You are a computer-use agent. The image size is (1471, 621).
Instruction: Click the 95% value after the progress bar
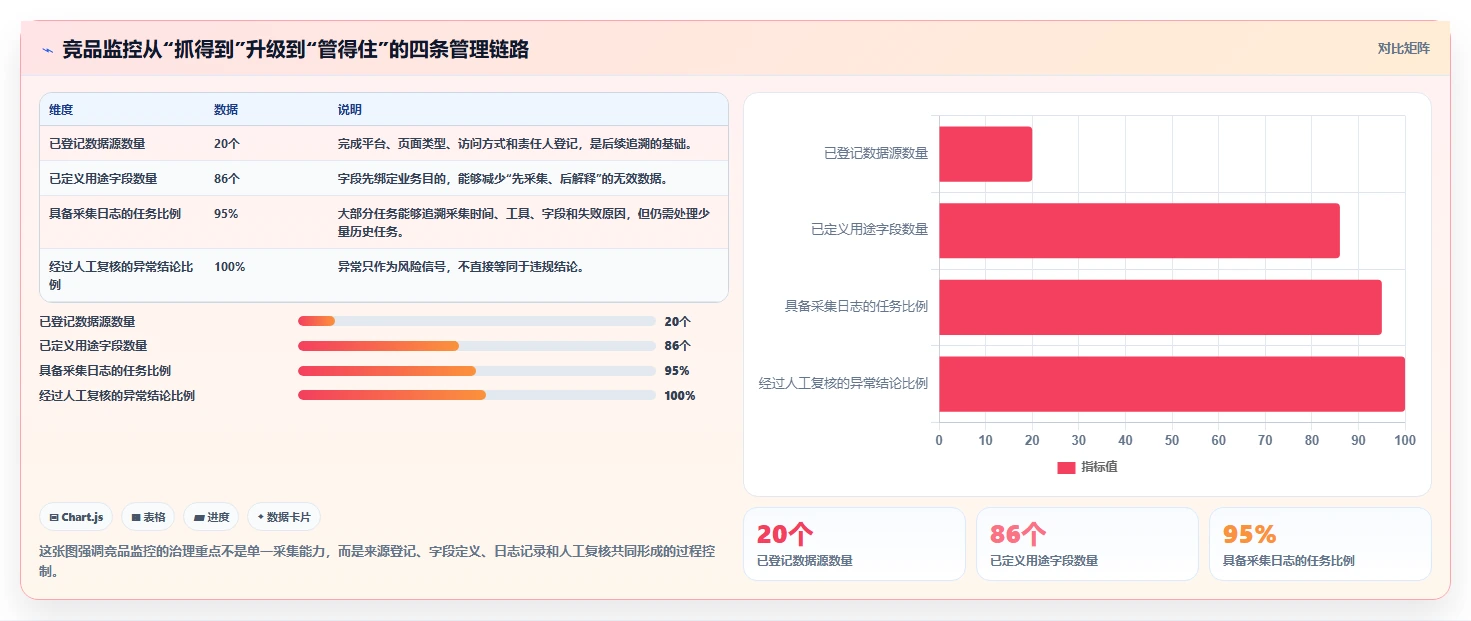pyautogui.click(x=676, y=371)
